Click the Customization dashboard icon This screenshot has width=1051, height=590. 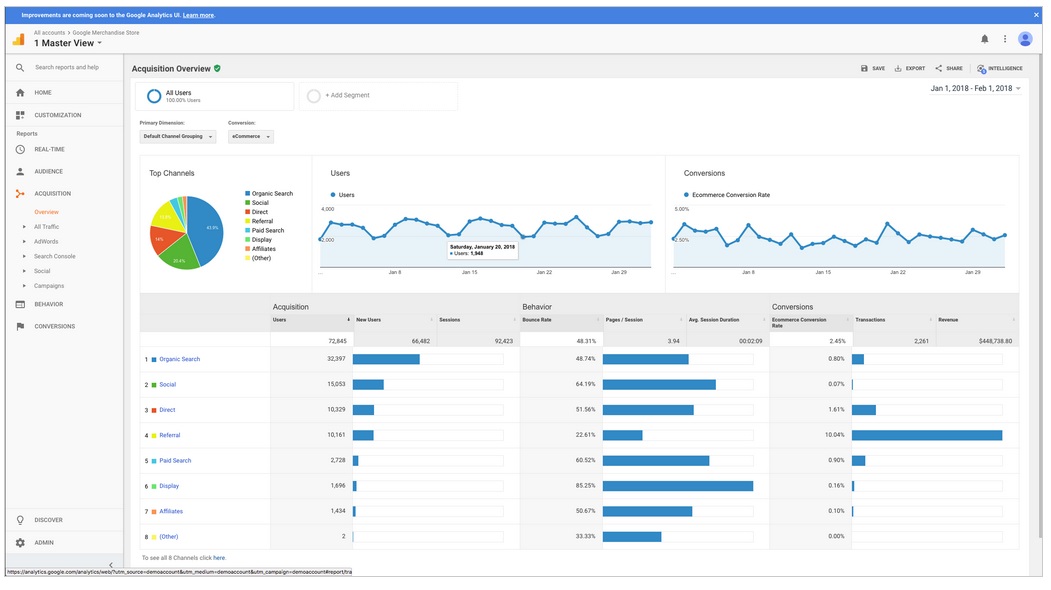20,115
